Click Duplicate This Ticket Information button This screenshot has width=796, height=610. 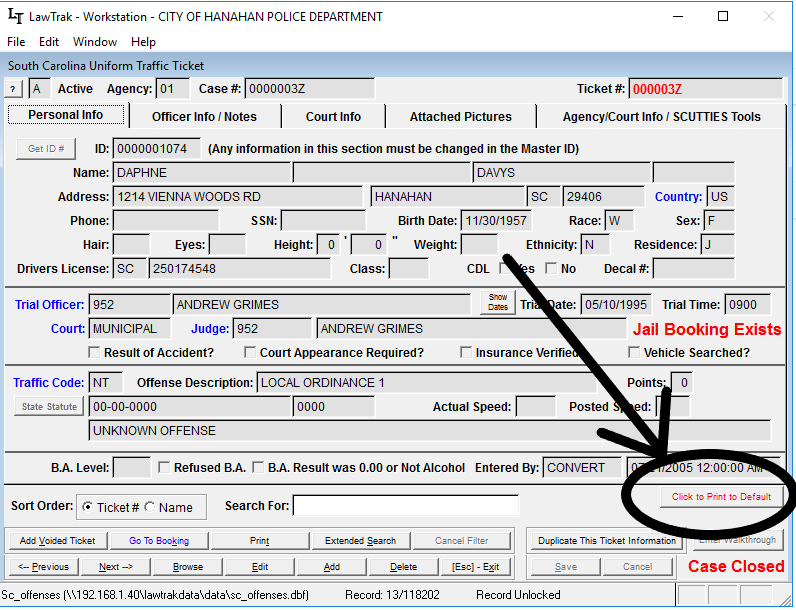click(x=607, y=540)
